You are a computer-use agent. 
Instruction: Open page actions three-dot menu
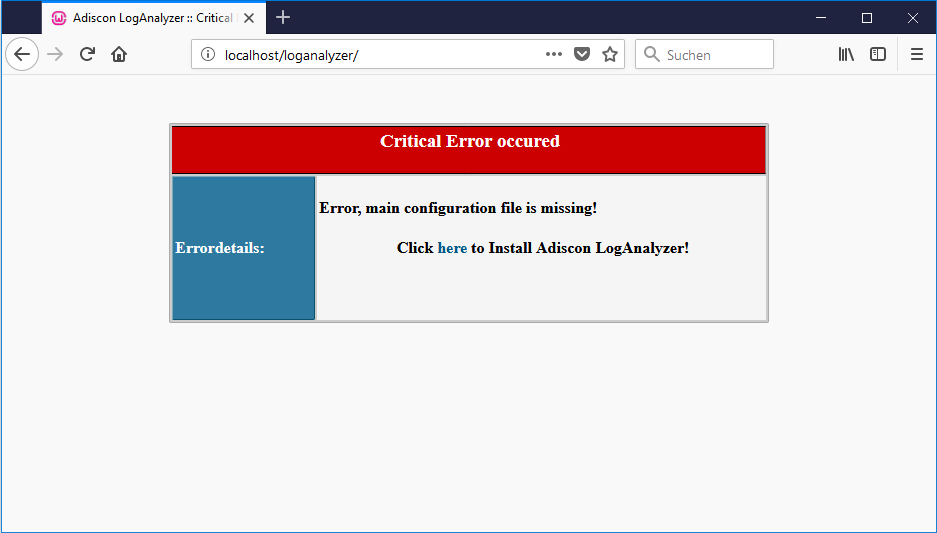click(x=554, y=54)
